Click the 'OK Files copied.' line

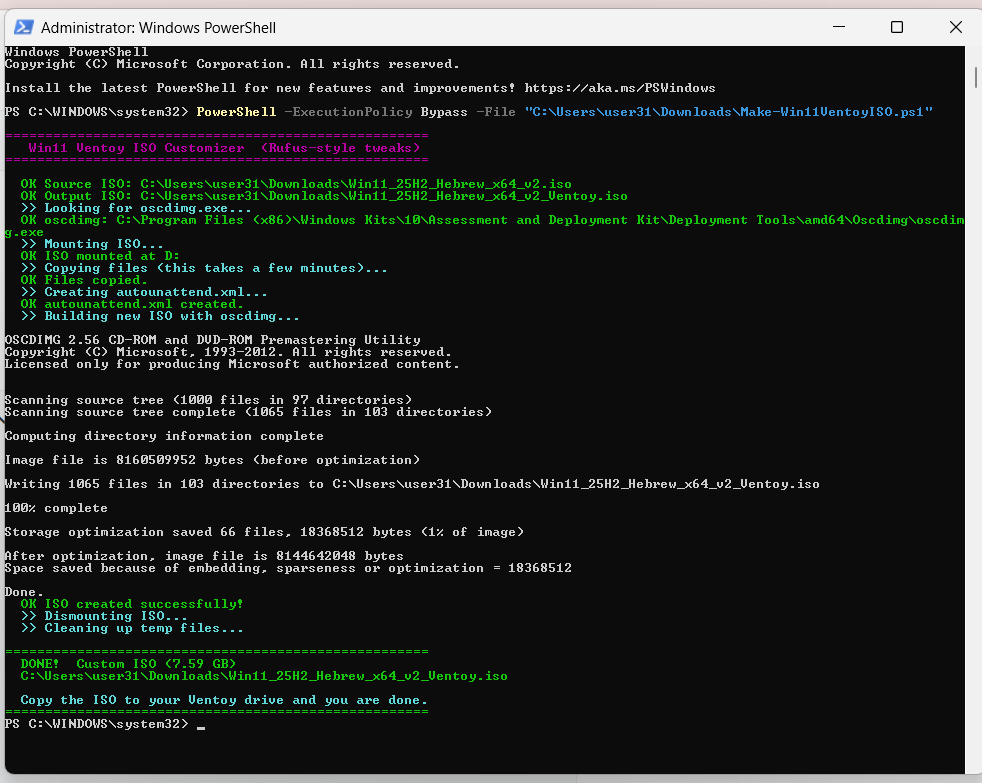point(84,280)
